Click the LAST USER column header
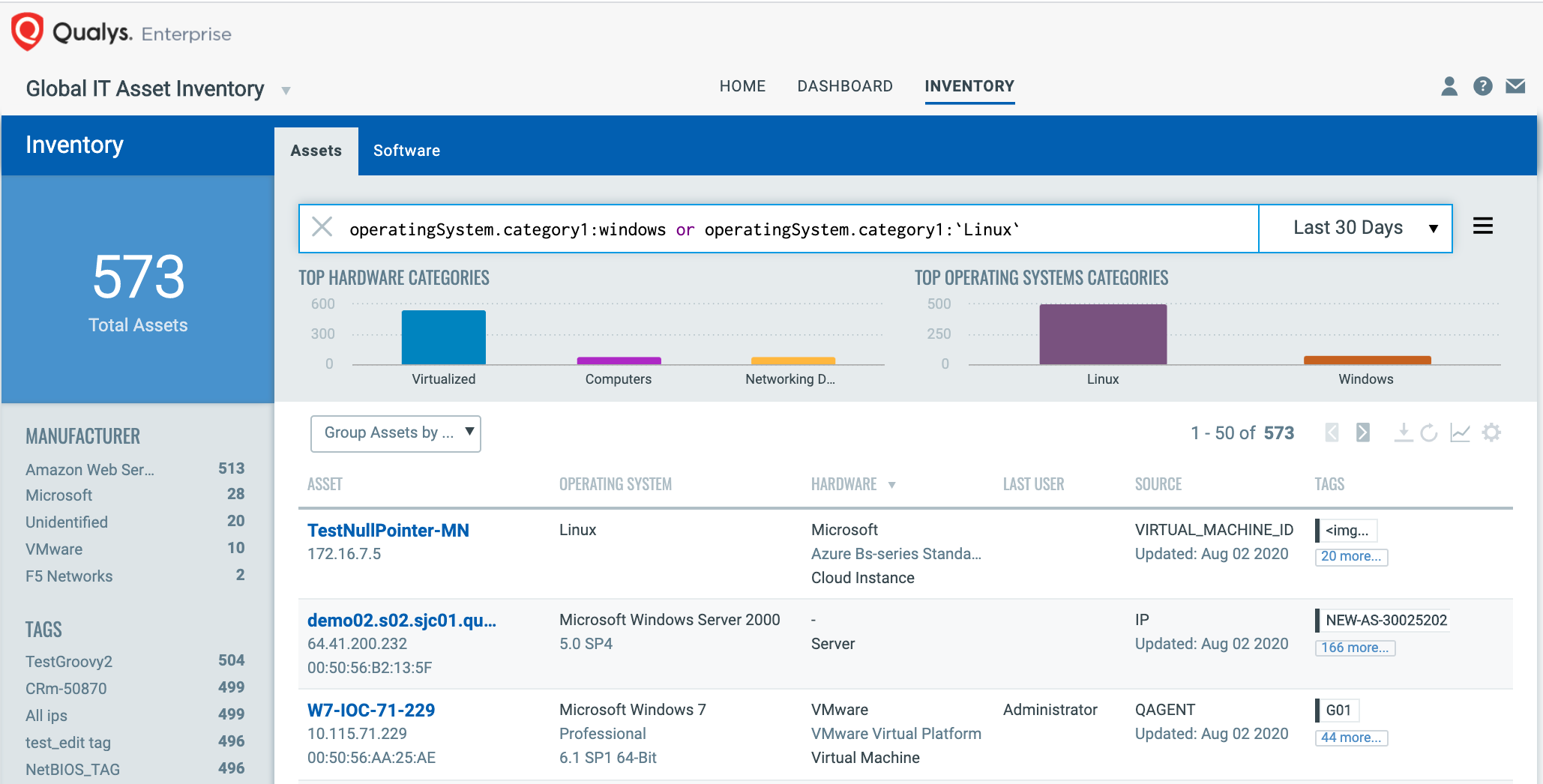 pos(1033,484)
